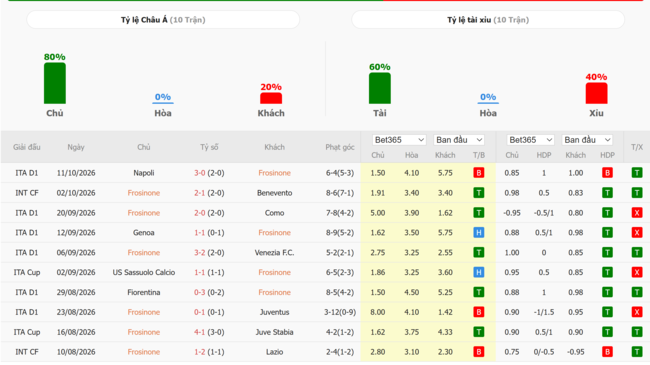This screenshot has width=650, height=365.
Task: Click the red B badge in the Lazio row's second HDP column
Action: [x=607, y=352]
